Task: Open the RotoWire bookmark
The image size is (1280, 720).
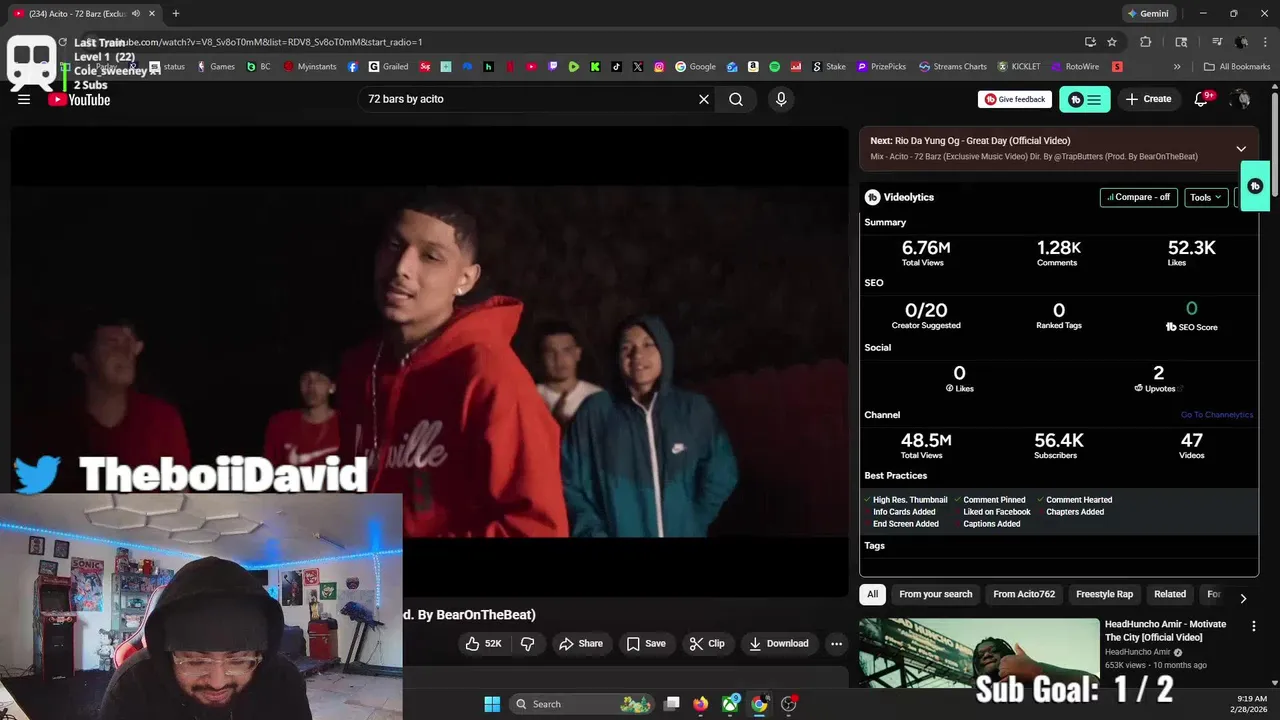Action: point(1074,67)
